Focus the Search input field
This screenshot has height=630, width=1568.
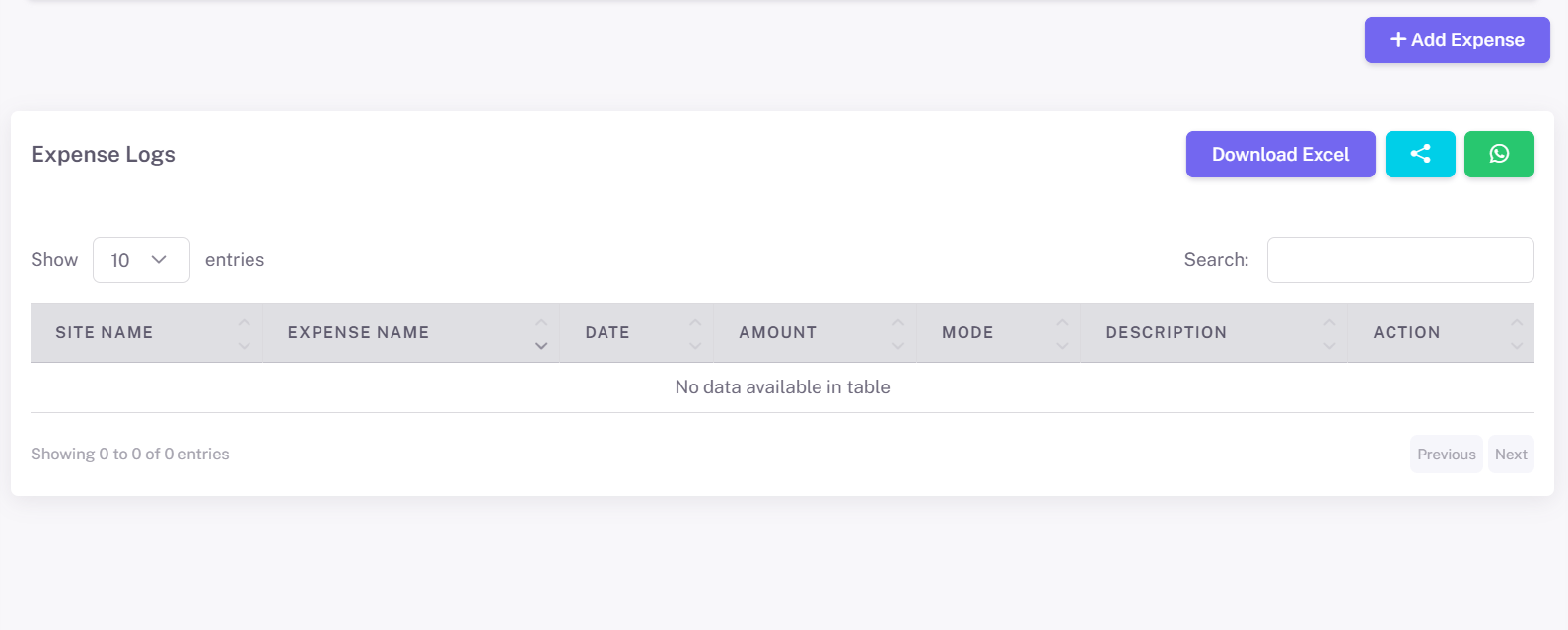[x=1399, y=260]
